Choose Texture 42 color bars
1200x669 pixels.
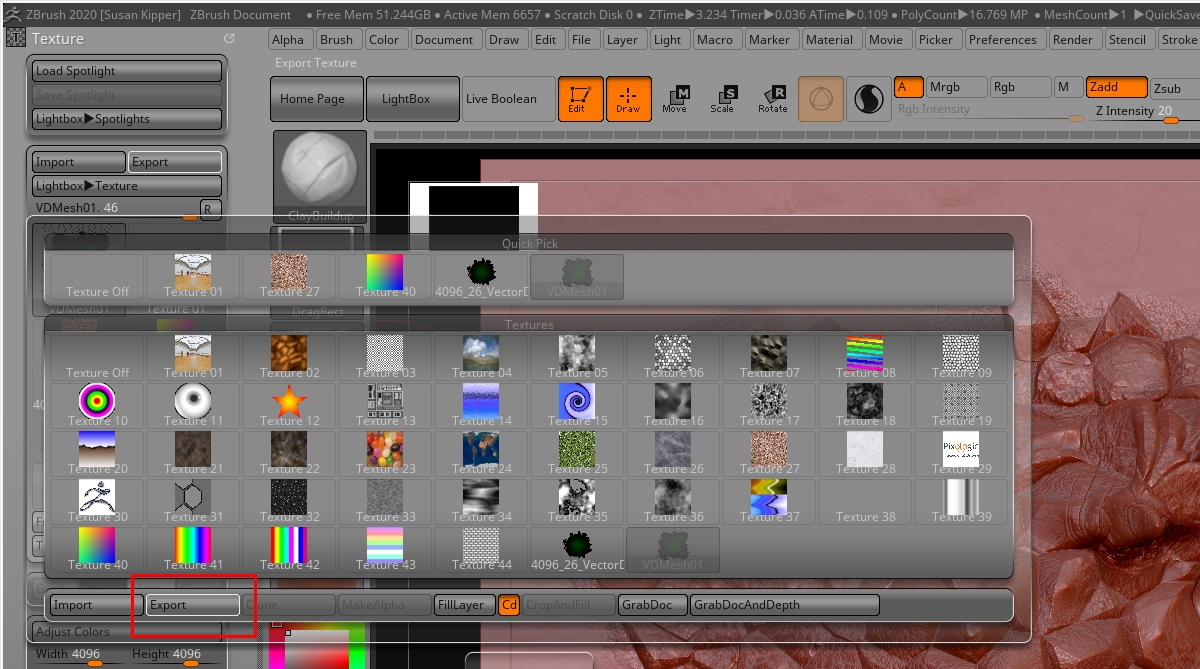click(289, 549)
